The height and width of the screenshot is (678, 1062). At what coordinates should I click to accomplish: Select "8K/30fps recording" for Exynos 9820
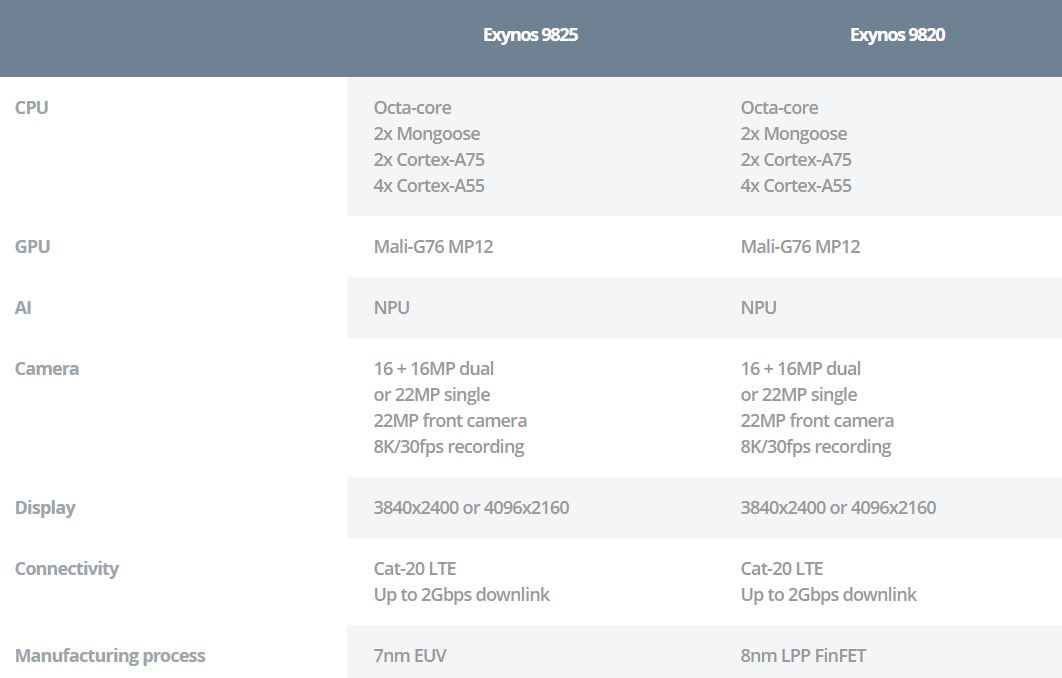tap(816, 447)
